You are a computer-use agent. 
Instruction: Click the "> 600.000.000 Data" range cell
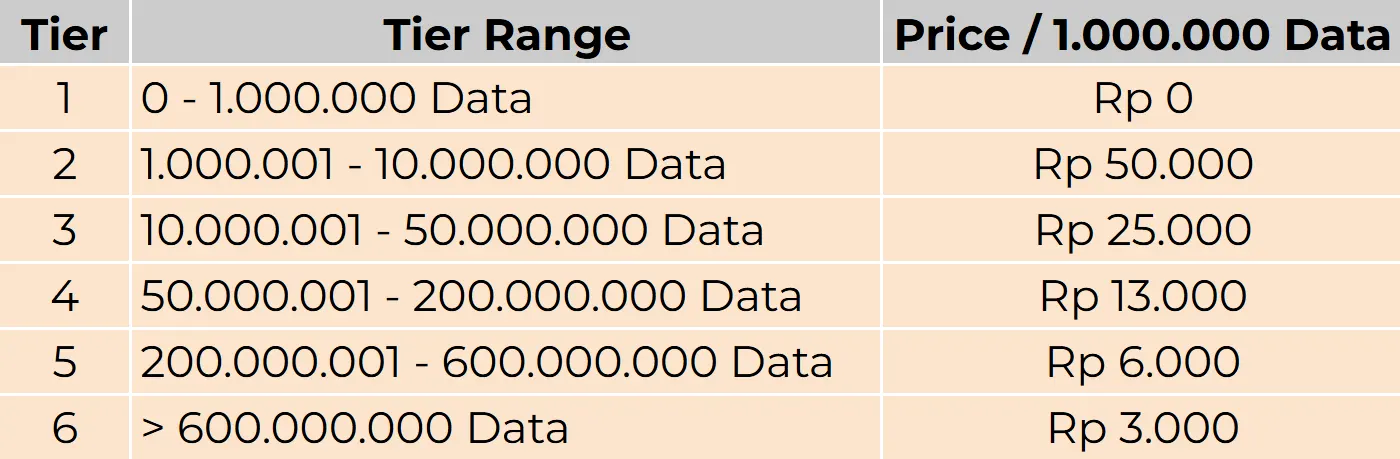click(355, 428)
